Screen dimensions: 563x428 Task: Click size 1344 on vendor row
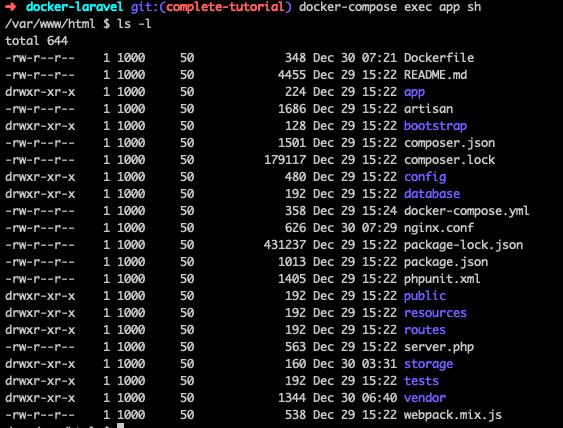pos(292,398)
